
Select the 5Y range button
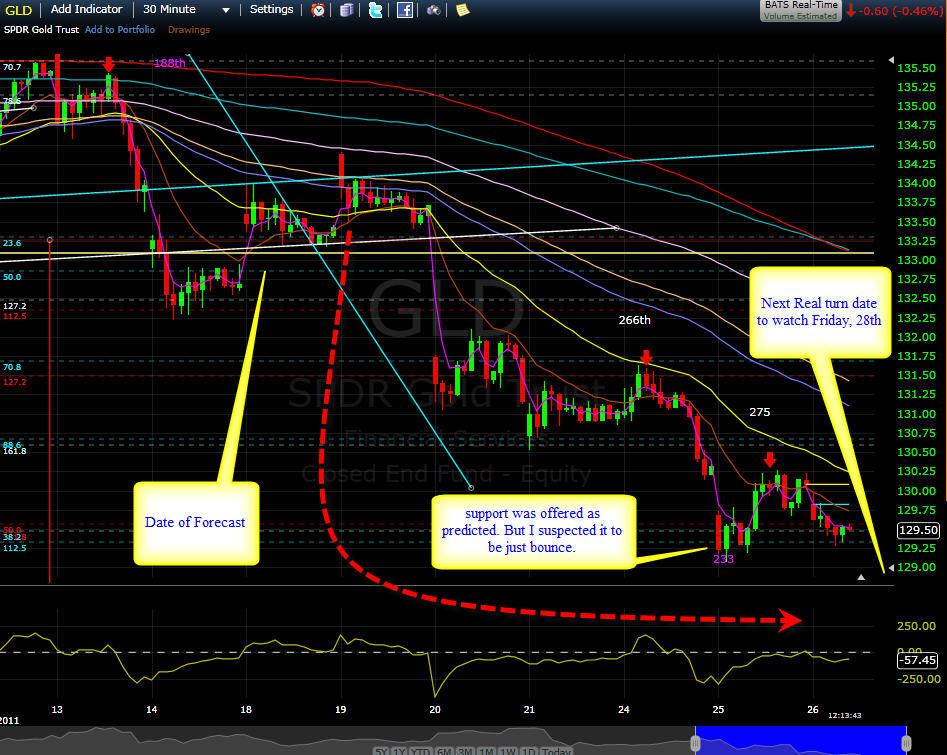(381, 751)
